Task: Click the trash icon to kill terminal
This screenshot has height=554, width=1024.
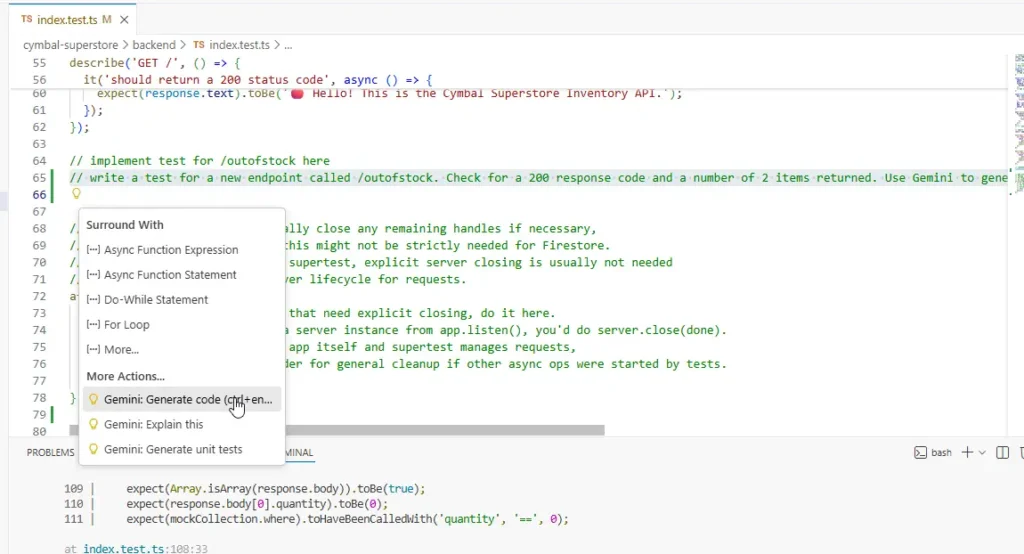Action: click(1021, 452)
